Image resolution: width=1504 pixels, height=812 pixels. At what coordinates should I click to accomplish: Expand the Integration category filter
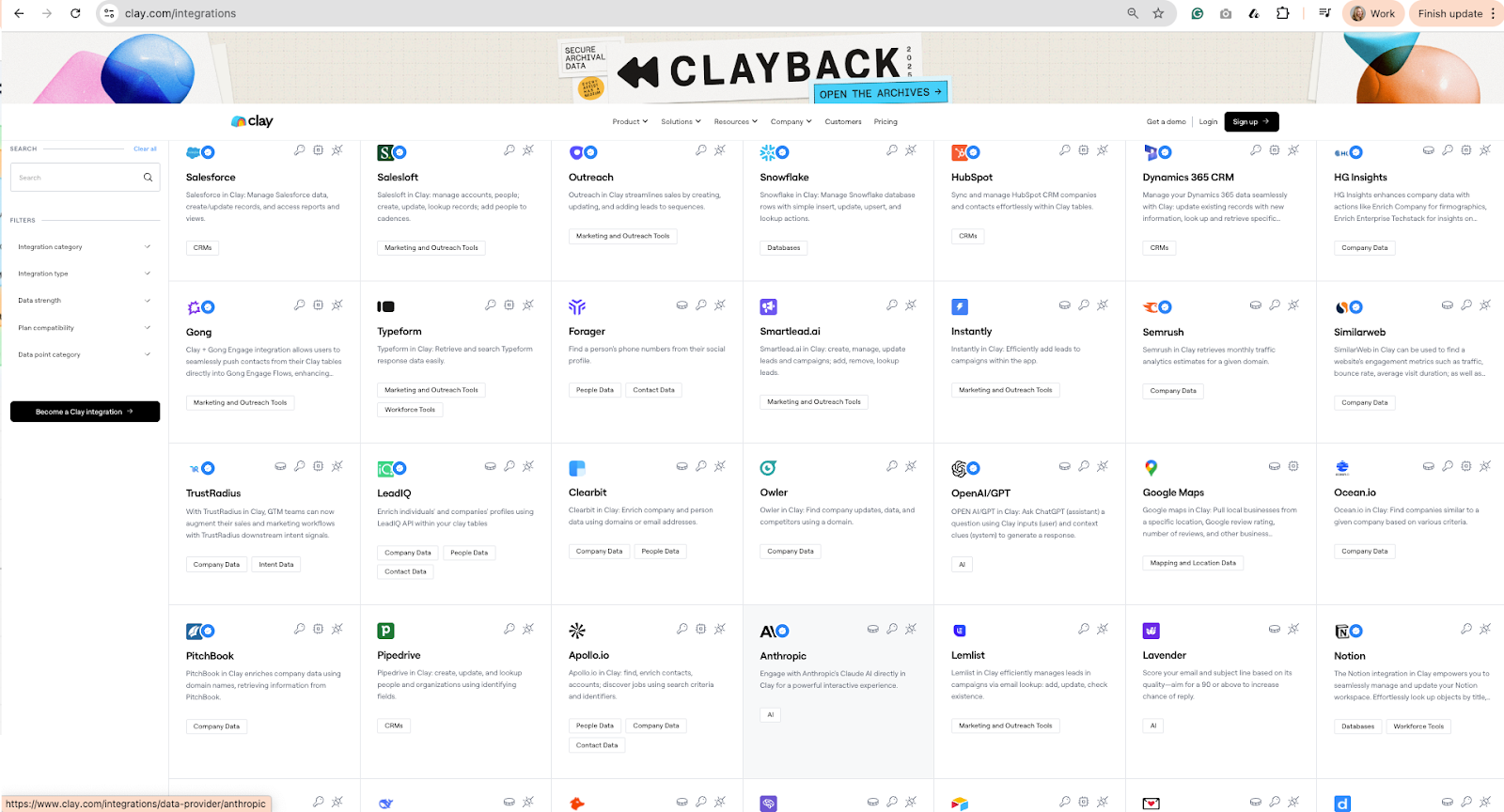click(85, 247)
